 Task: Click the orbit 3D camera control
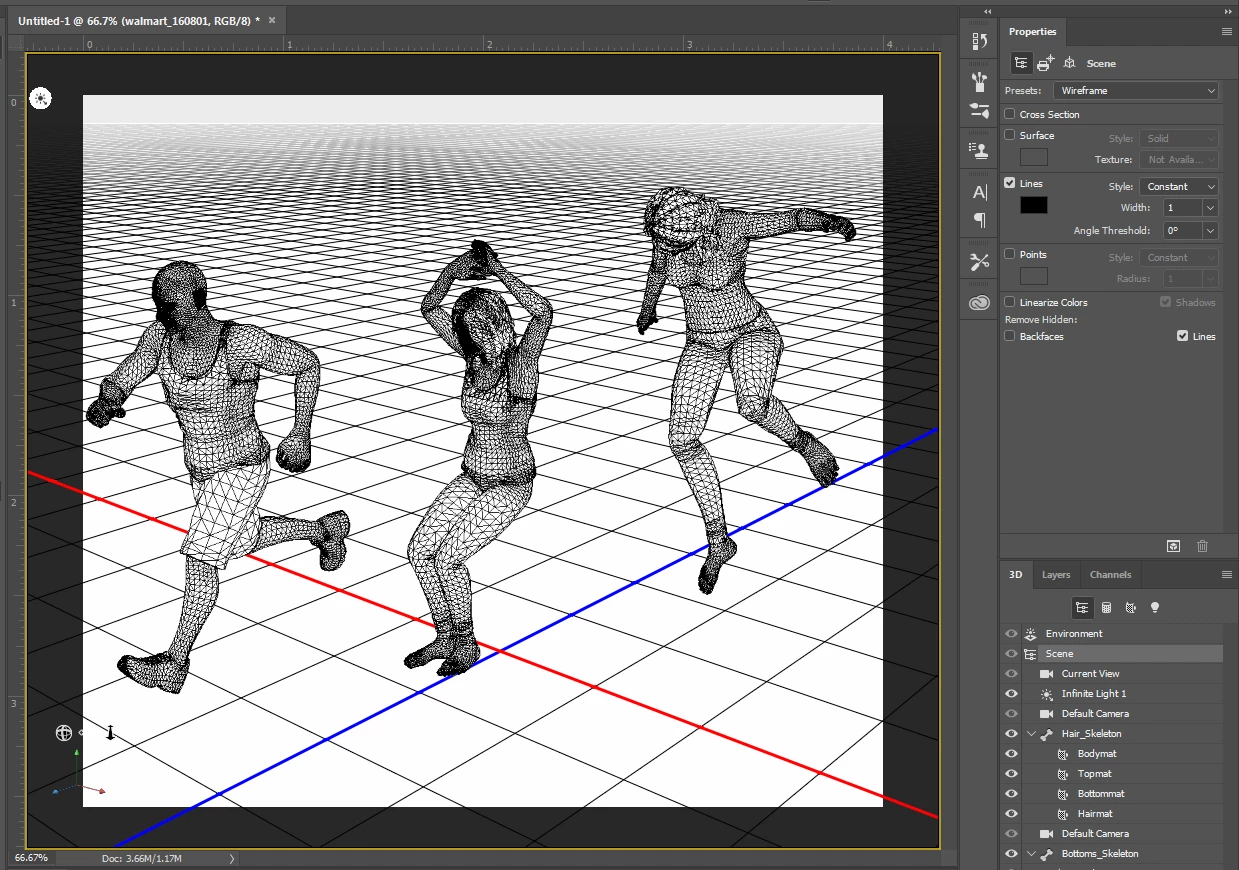(x=64, y=733)
